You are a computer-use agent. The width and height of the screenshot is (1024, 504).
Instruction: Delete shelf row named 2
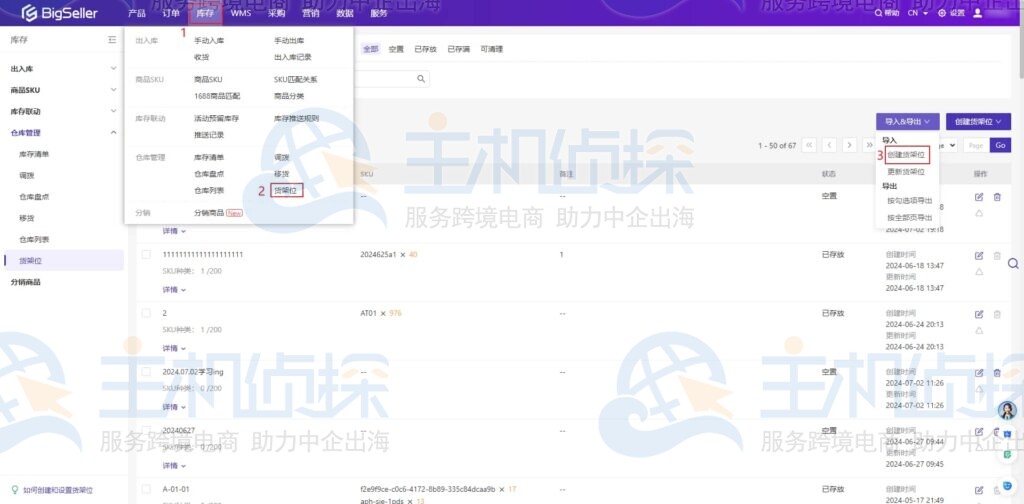tap(997, 314)
